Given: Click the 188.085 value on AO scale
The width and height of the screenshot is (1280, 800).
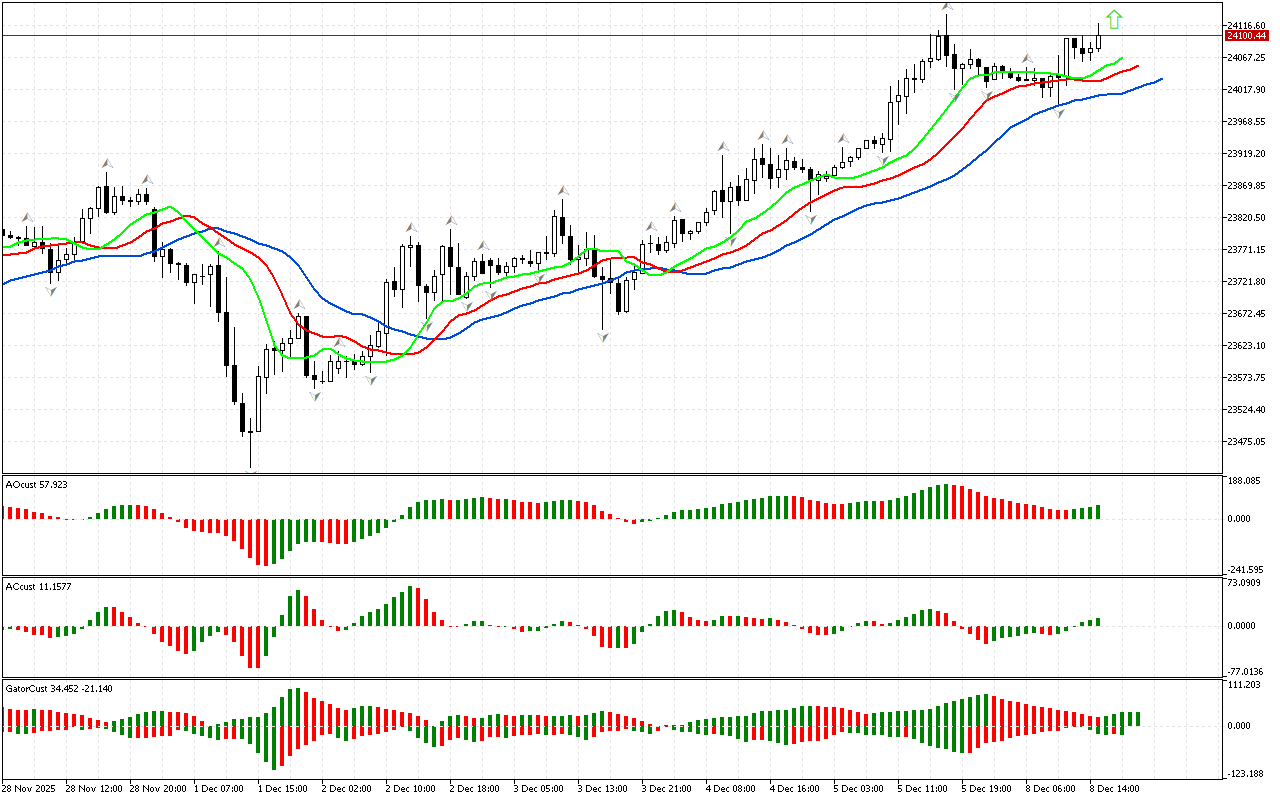Looking at the screenshot, I should pyautogui.click(x=1246, y=481).
